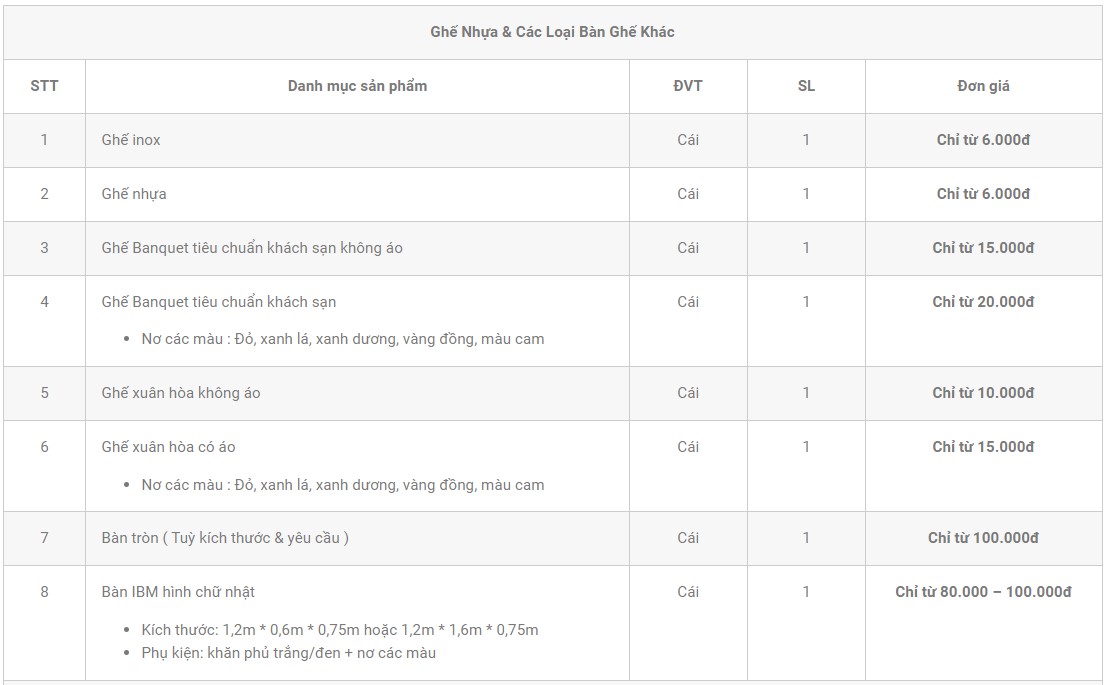Select "Bàn IBM hình chữ nhật" text

tap(178, 592)
